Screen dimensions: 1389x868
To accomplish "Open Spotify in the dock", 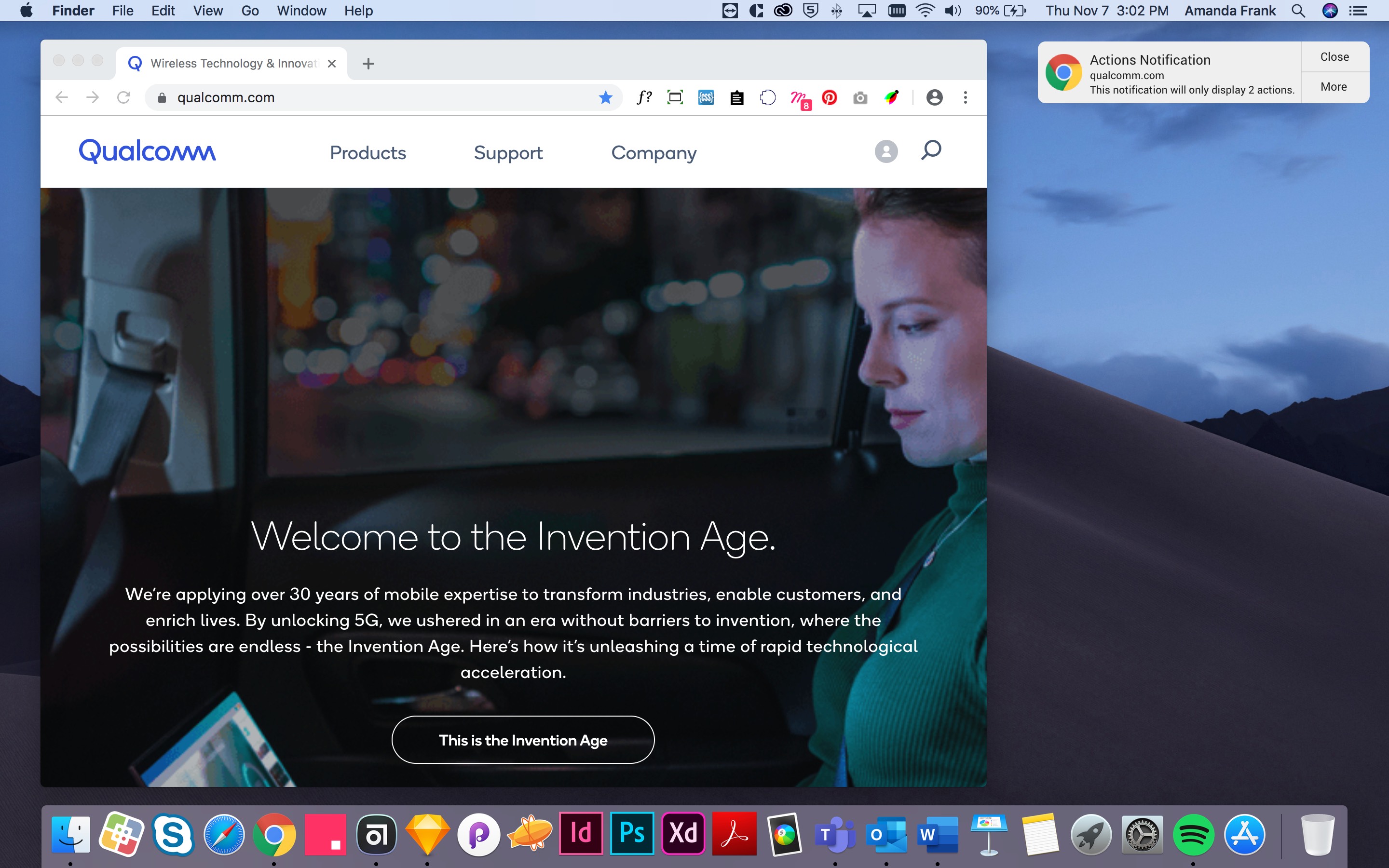I will point(1193,834).
